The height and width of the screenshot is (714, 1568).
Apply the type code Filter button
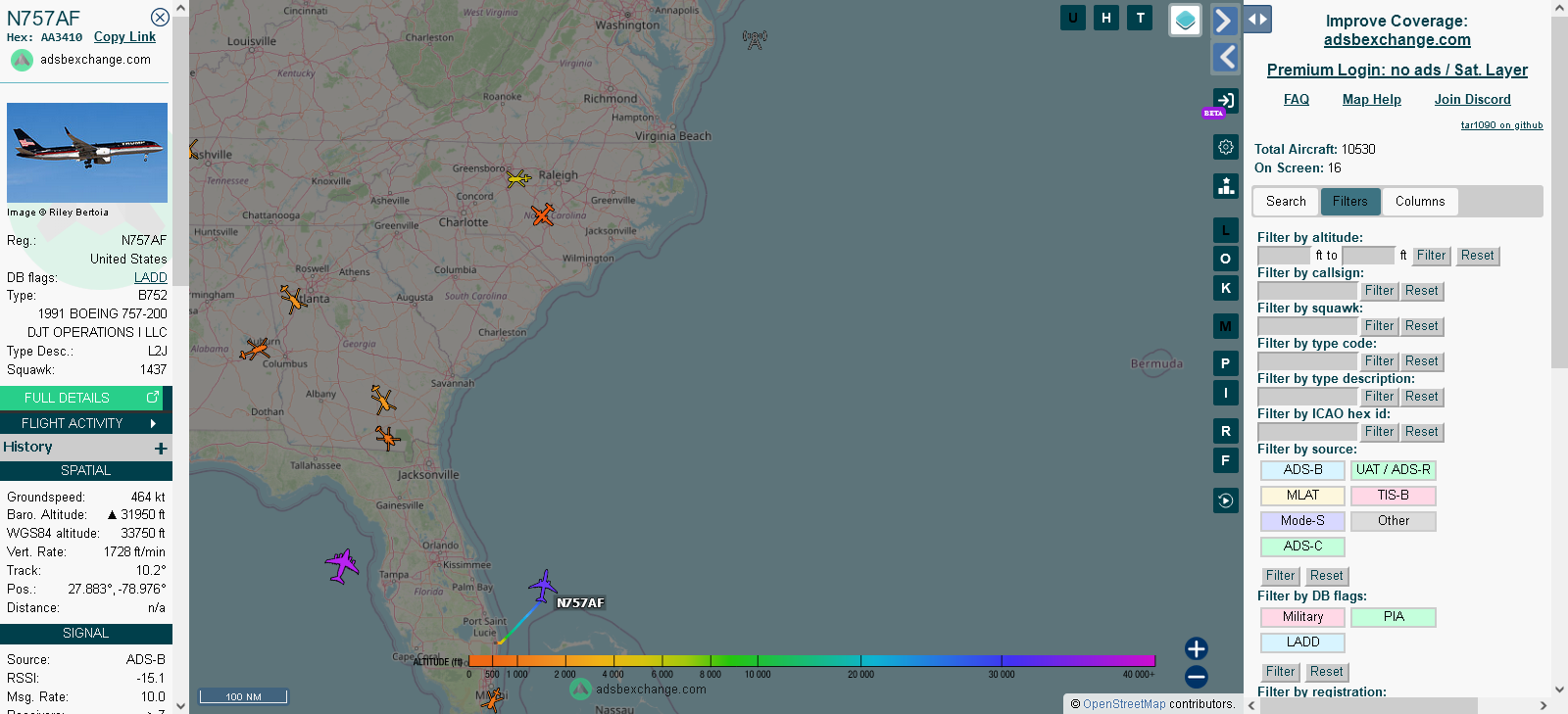pyautogui.click(x=1379, y=361)
